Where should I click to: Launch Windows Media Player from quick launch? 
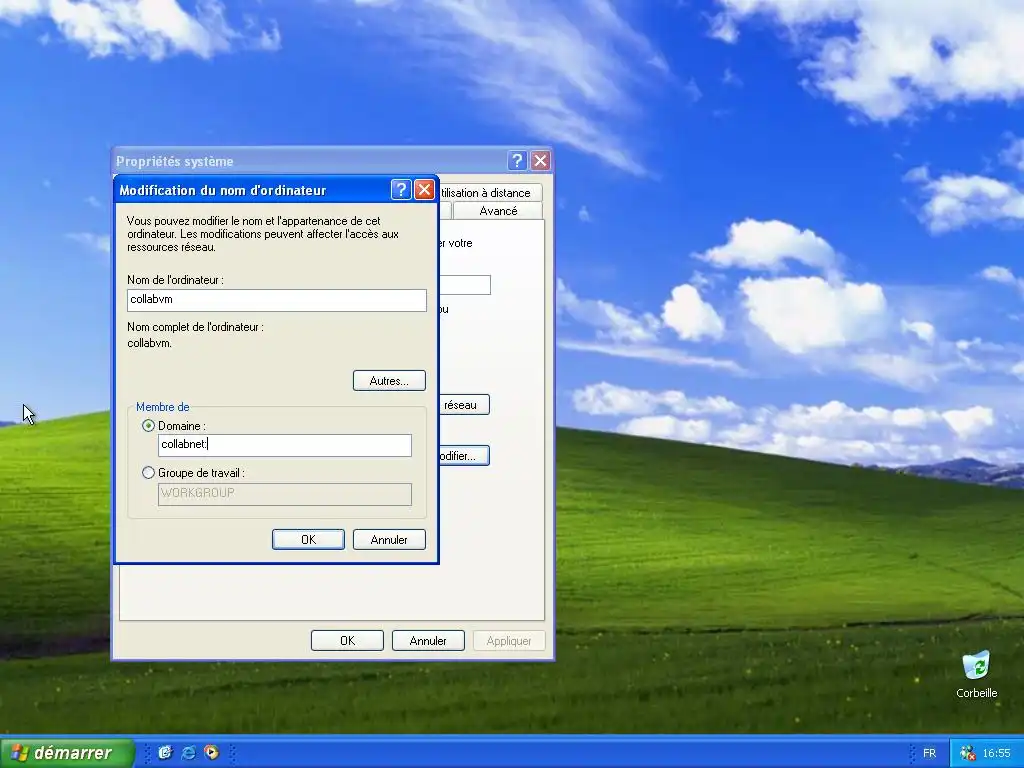point(212,753)
